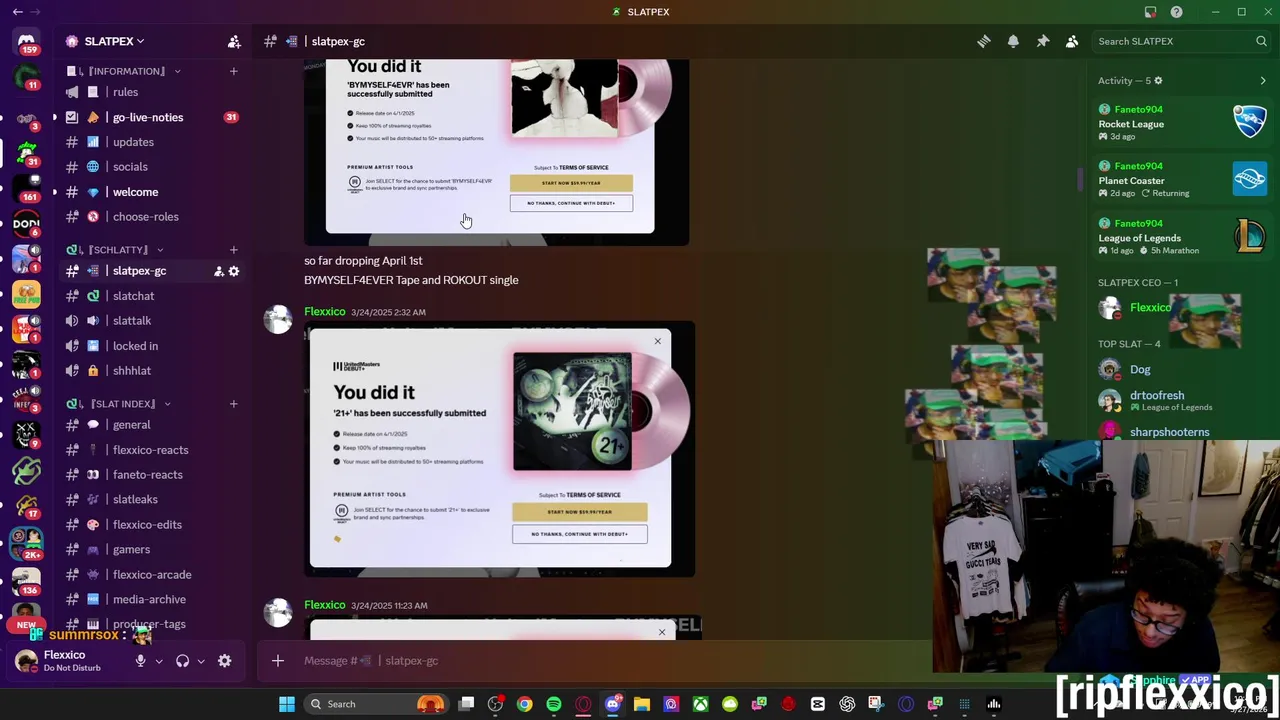The height and width of the screenshot is (720, 1280).
Task: Open the flexxico-arcade channel
Action: coord(152,574)
